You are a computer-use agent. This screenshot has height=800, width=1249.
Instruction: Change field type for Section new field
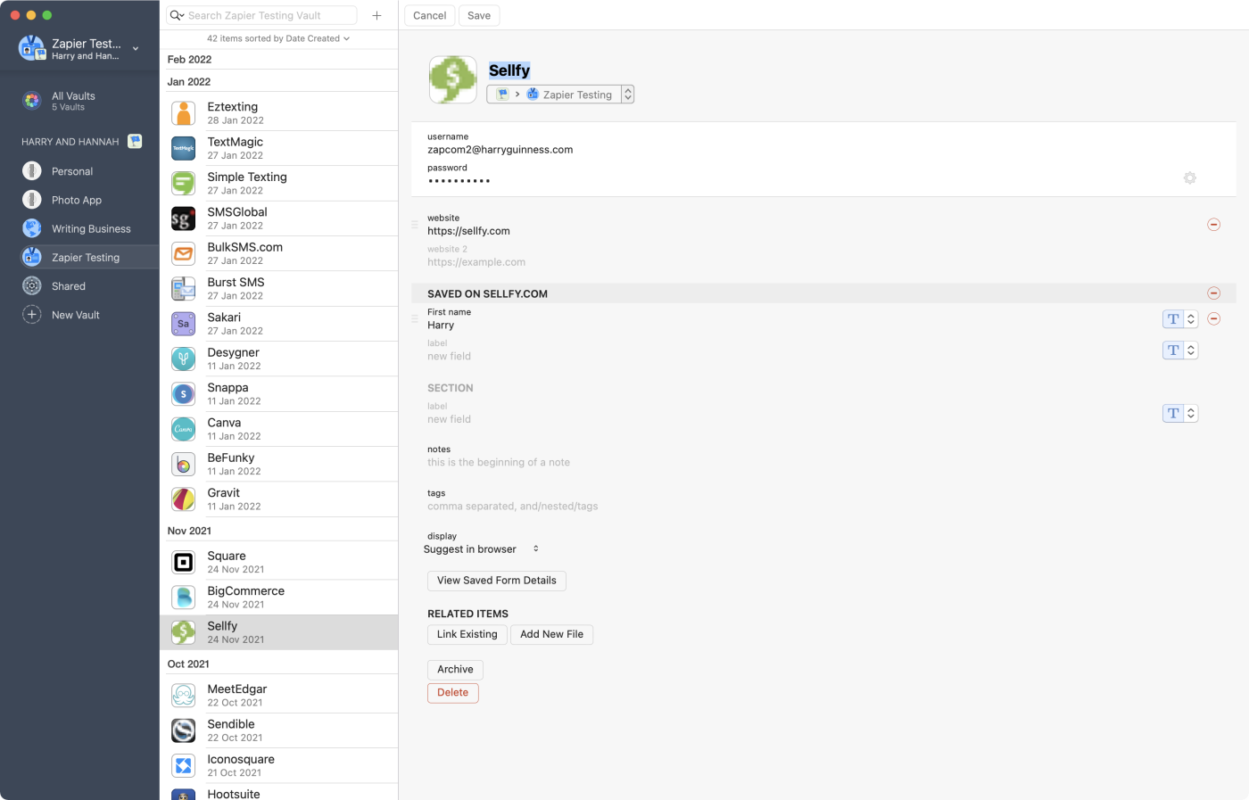(1180, 413)
